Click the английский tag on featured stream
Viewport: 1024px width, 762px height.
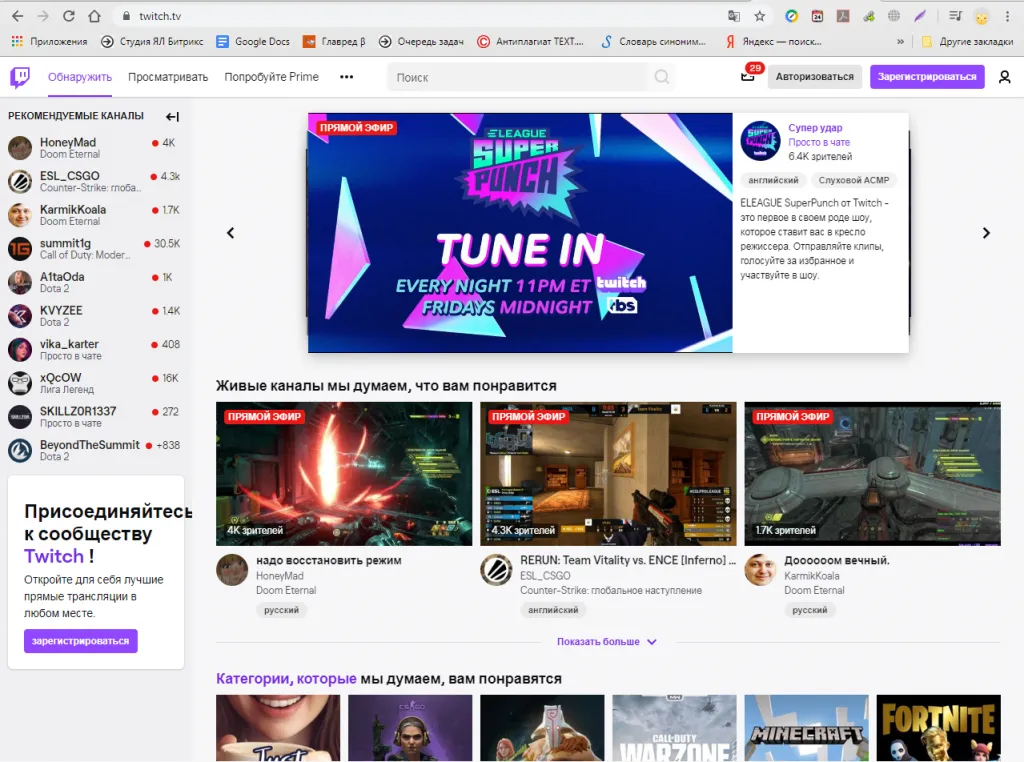click(x=773, y=180)
